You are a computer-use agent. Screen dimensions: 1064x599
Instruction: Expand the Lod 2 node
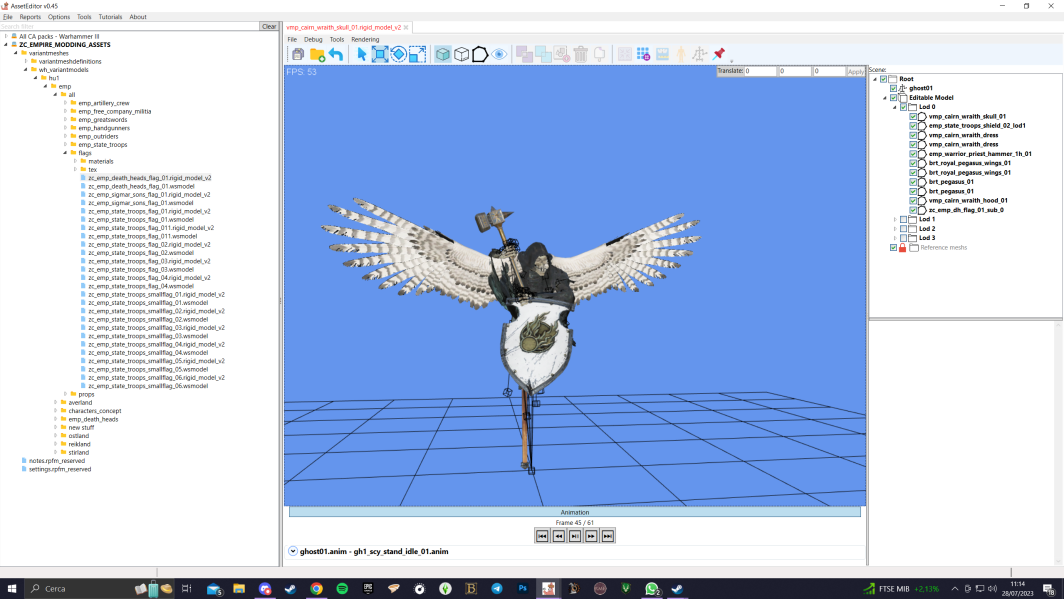tap(895, 229)
